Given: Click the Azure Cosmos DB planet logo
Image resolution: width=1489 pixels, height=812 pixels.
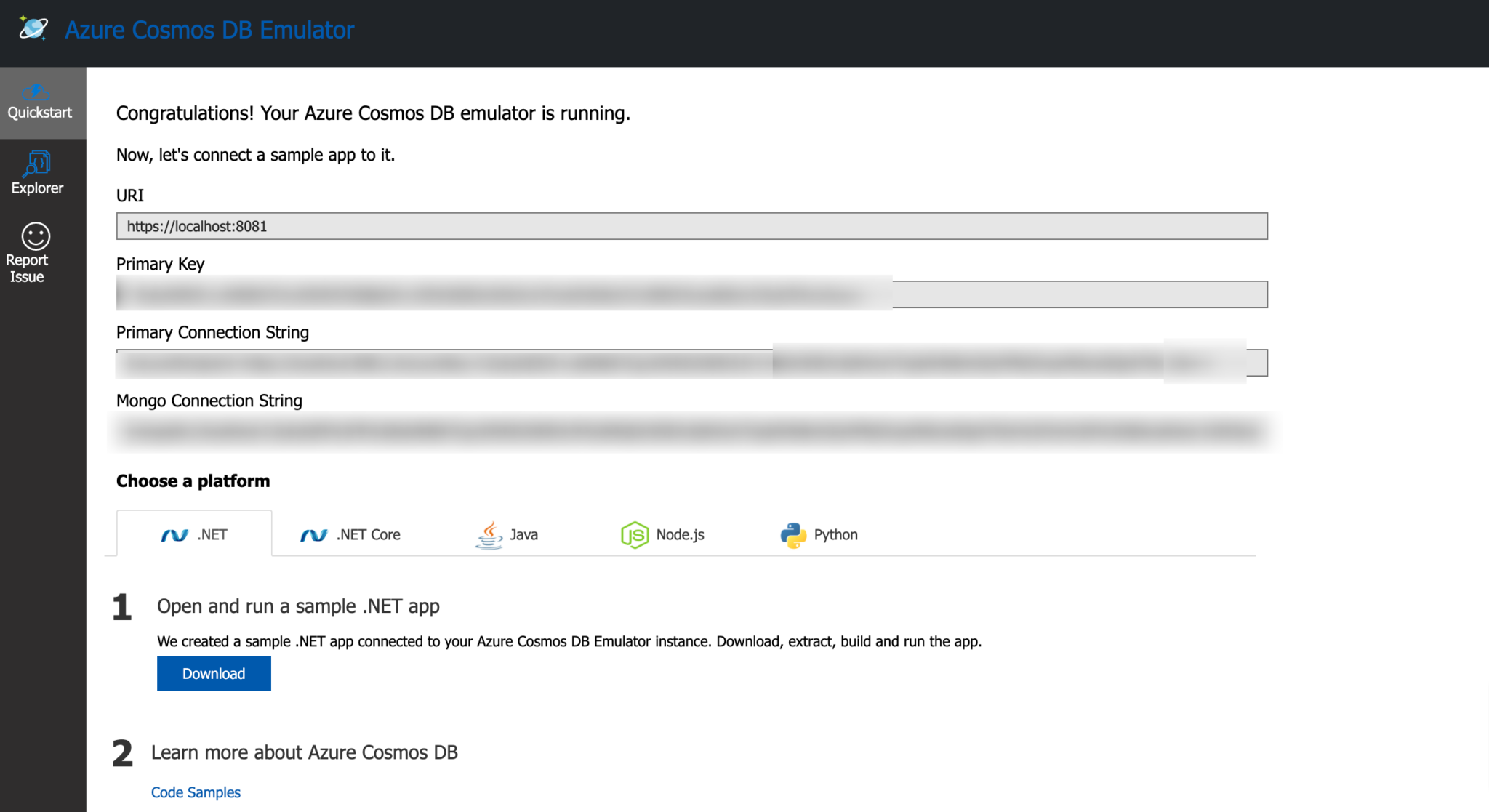Looking at the screenshot, I should tap(32, 29).
